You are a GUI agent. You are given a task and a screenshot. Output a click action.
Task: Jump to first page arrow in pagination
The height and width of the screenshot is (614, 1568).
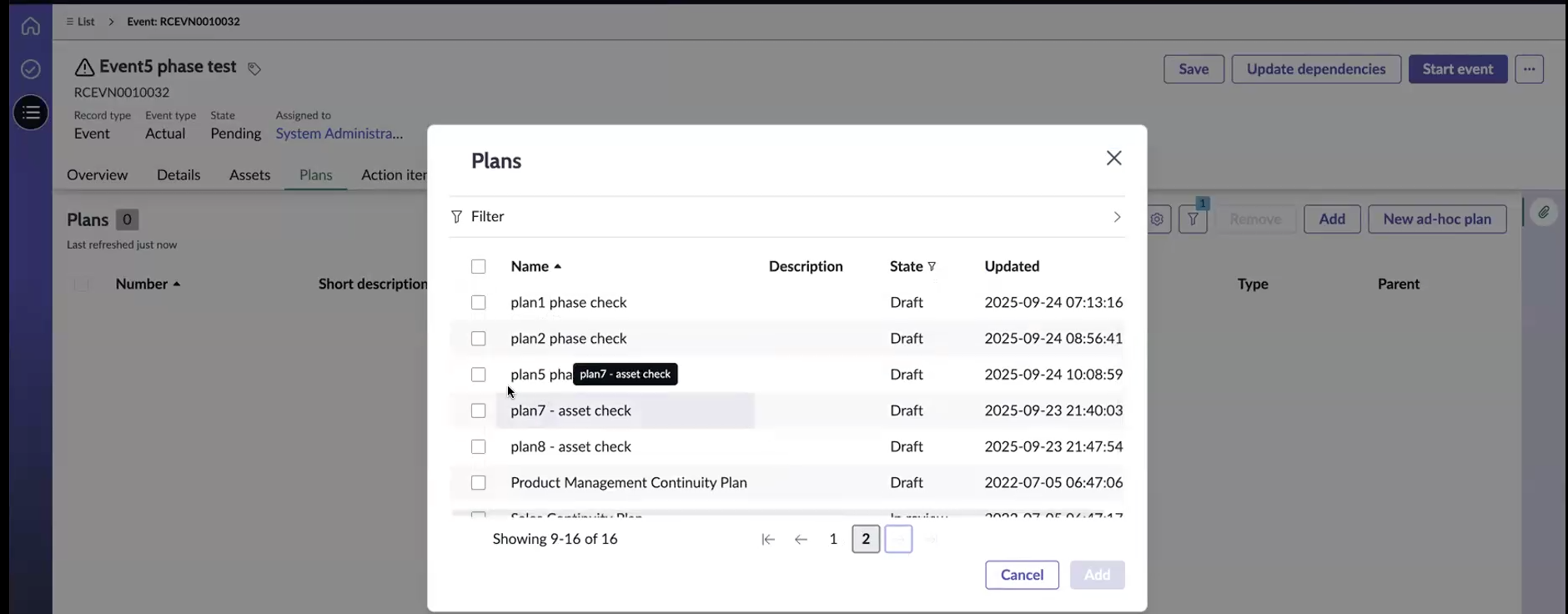[x=768, y=540]
